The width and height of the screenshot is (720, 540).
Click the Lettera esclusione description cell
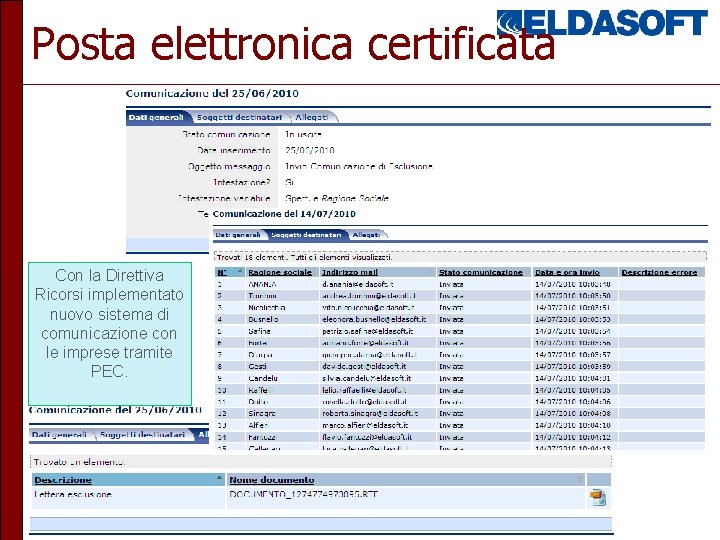point(73,495)
